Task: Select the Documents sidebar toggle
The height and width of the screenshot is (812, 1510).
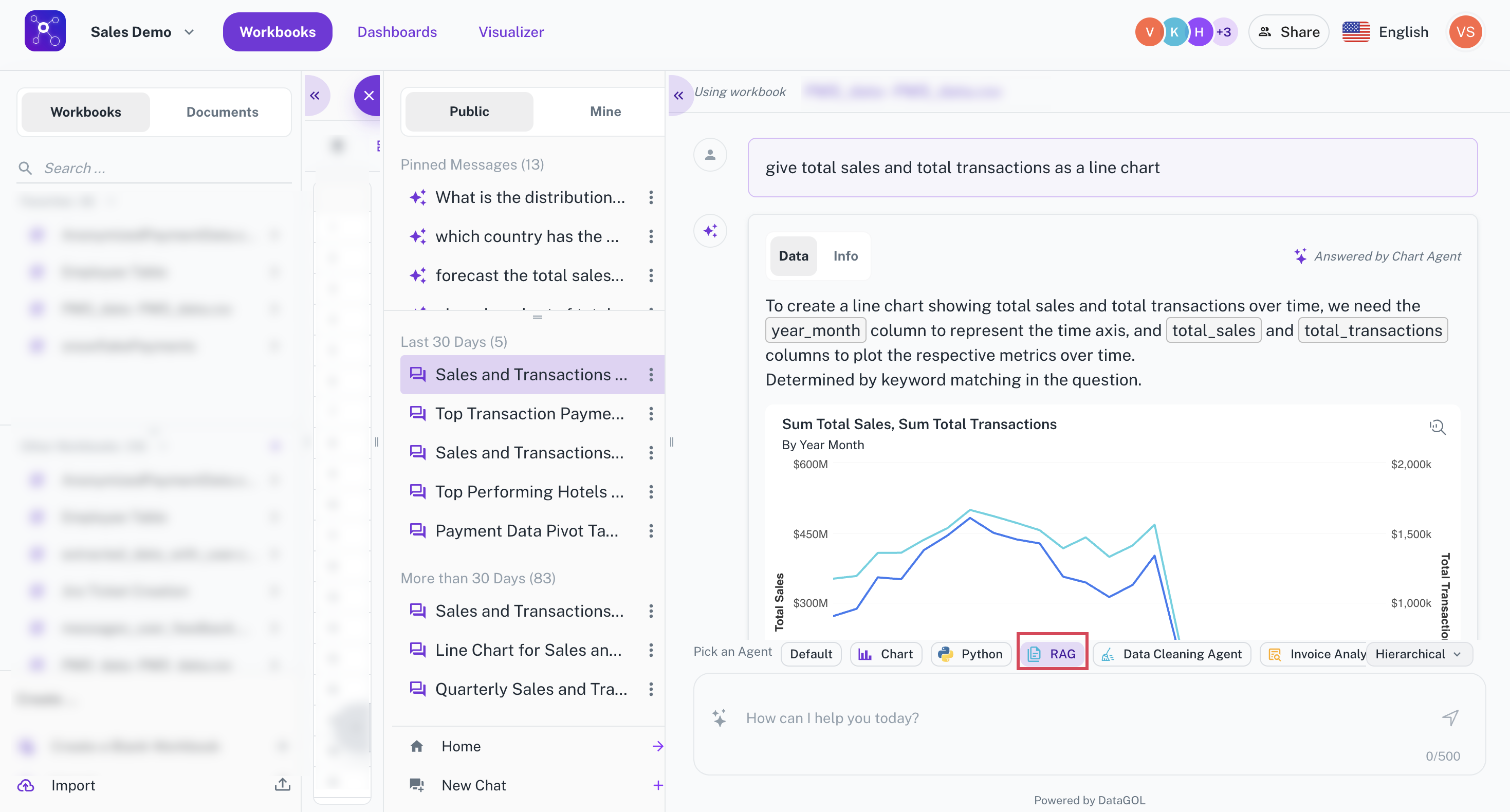Action: (x=222, y=112)
